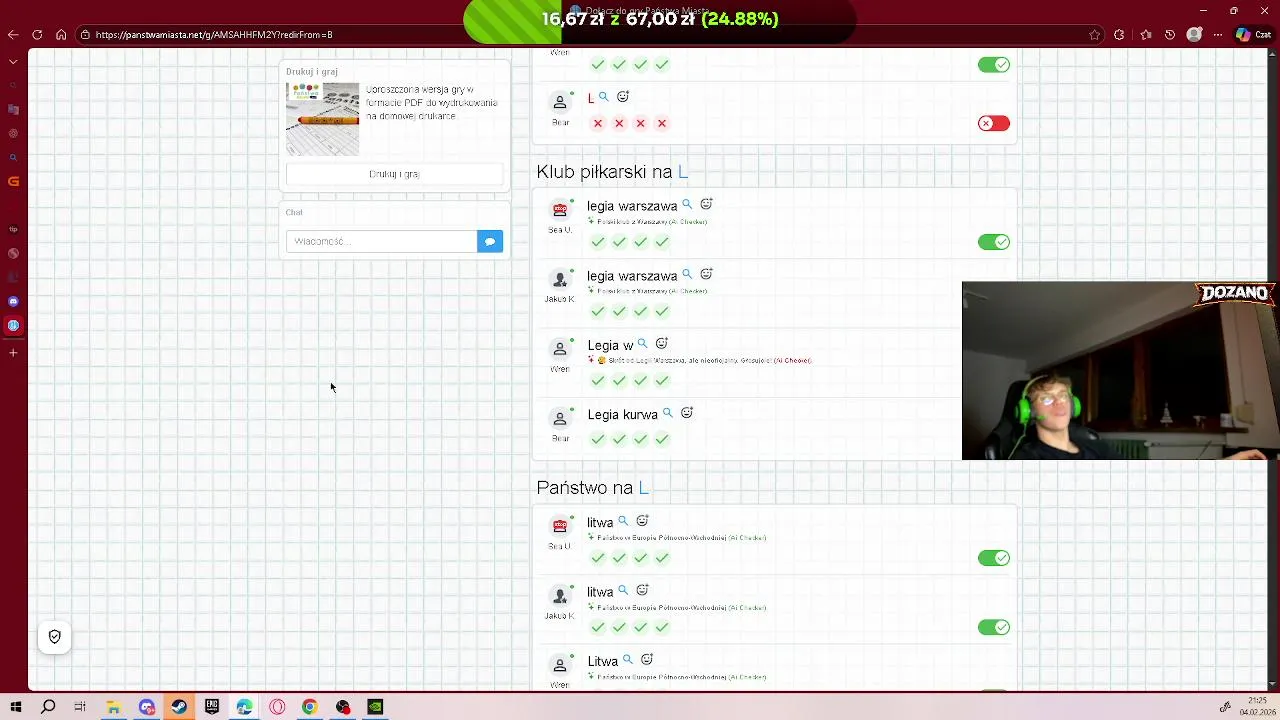Click answer text 'Legia kurwa'

coord(623,414)
